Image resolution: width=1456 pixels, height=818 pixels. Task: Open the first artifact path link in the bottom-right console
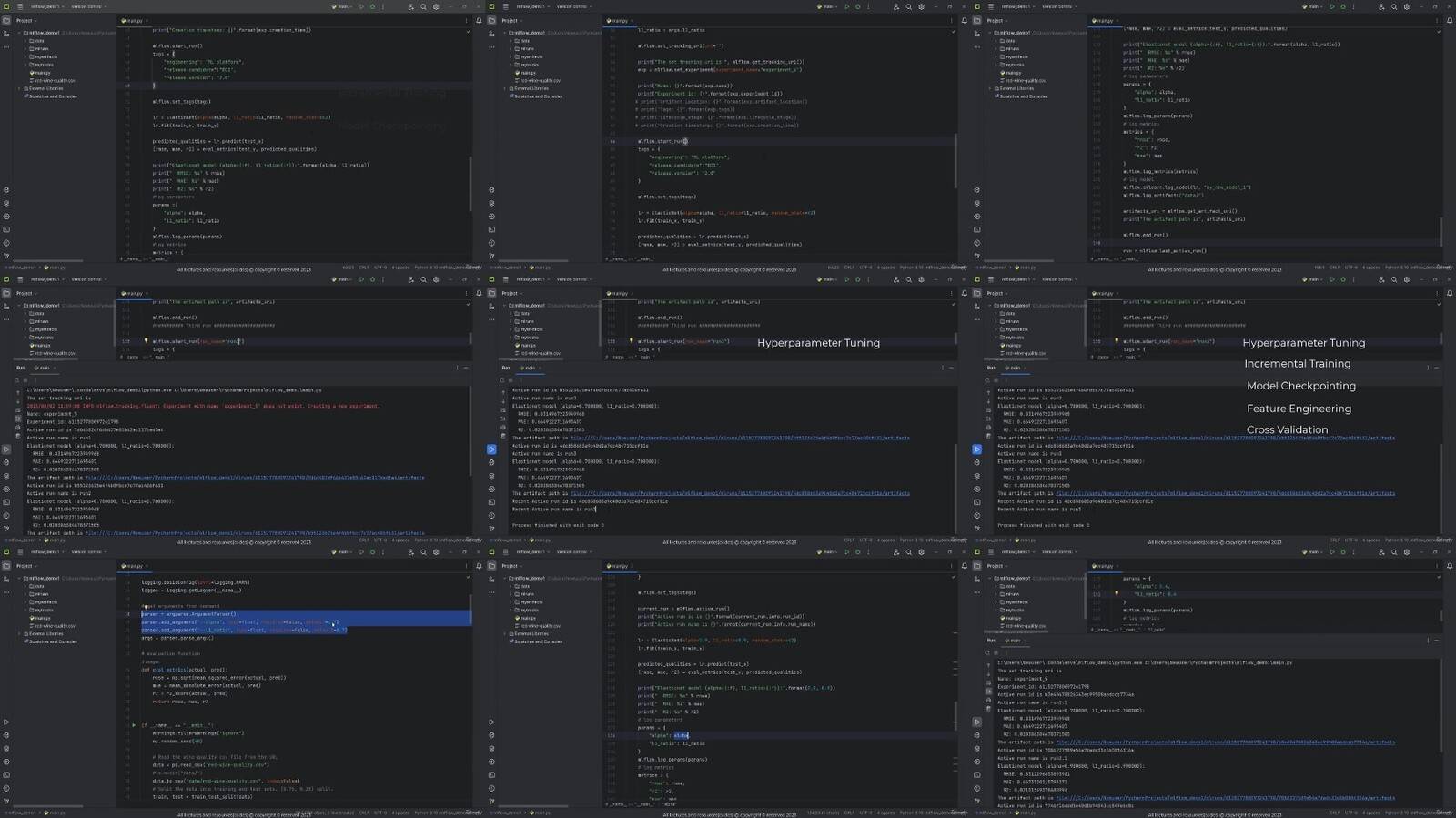pos(1224,742)
